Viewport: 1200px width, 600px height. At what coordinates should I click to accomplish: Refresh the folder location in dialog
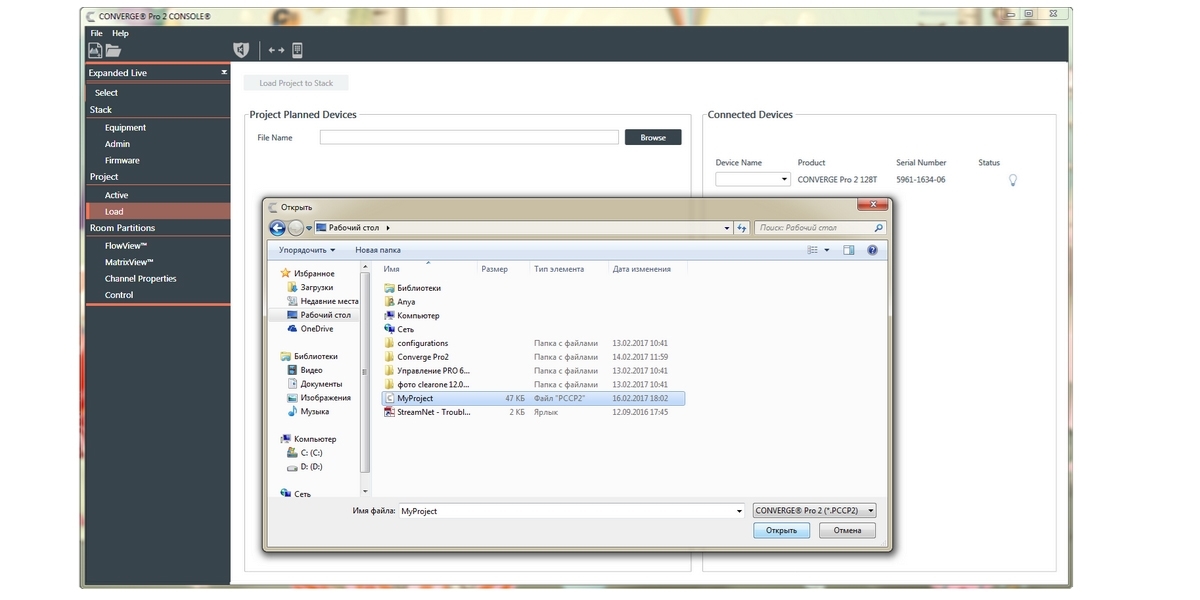click(742, 228)
